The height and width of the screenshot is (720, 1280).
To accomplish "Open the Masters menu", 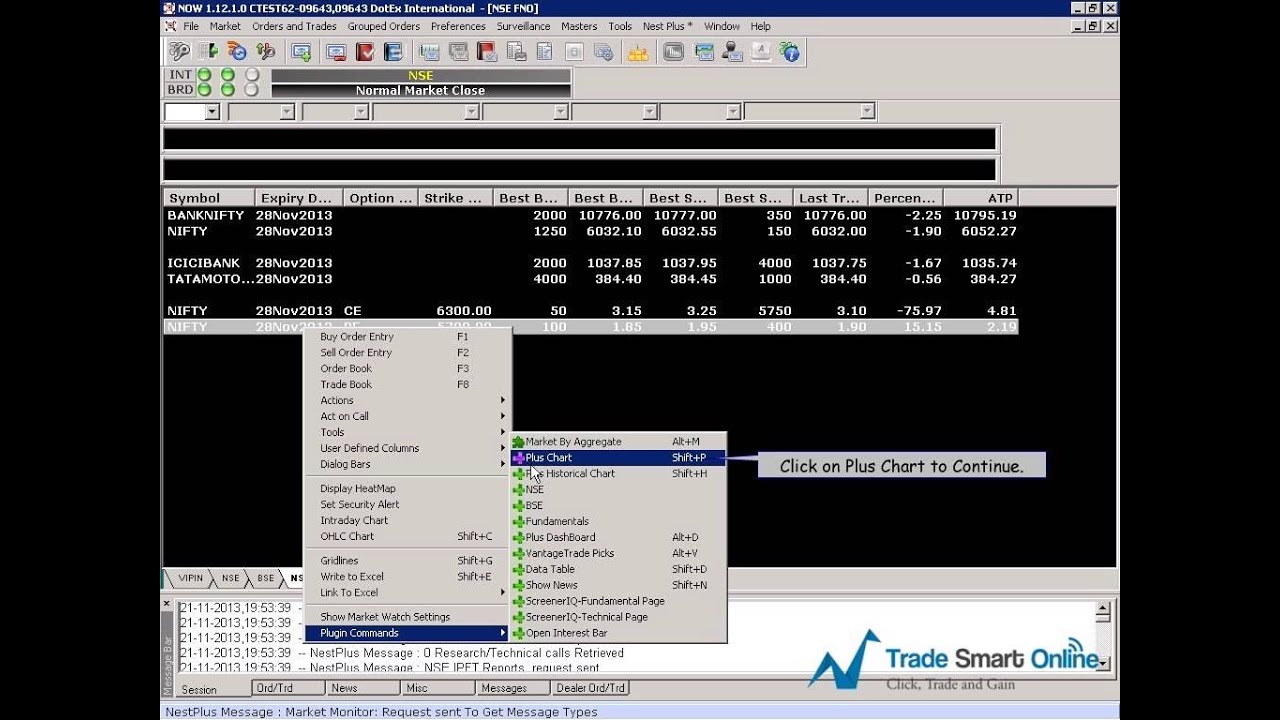I will click(579, 26).
